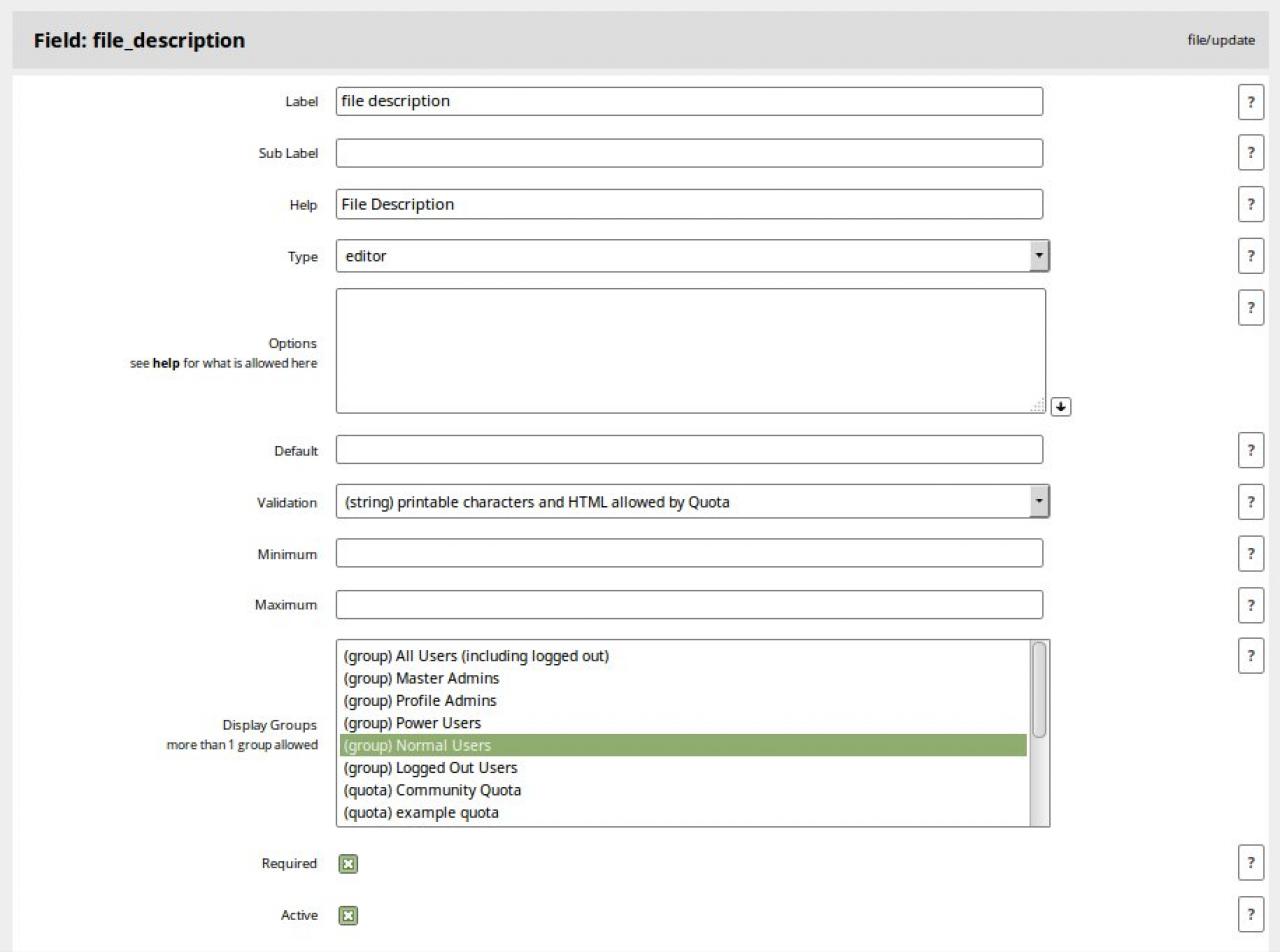Expand Options textarea with down arrow icon
1280x952 pixels.
[1061, 407]
